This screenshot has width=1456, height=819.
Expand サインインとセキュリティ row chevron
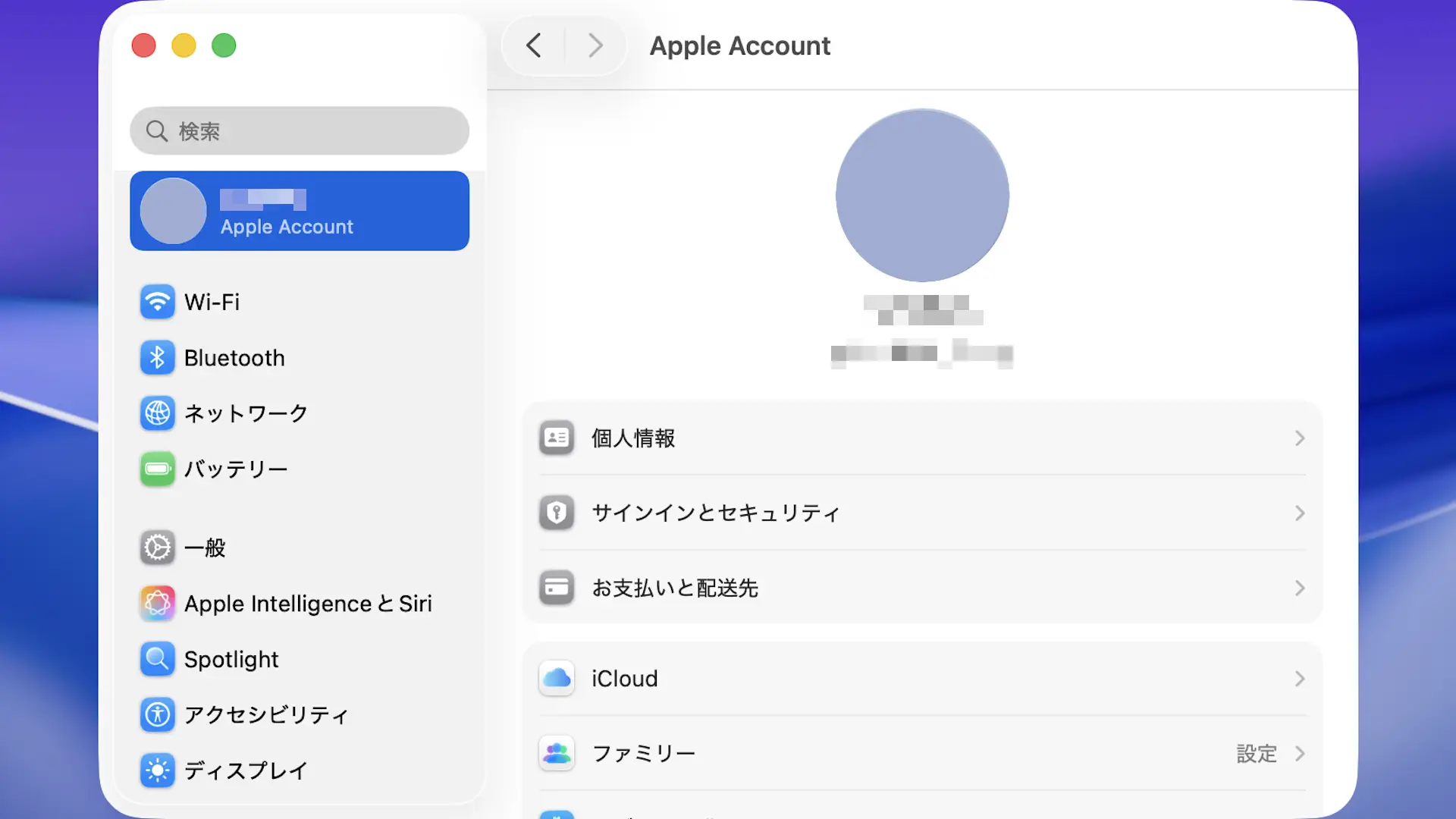pos(1299,513)
